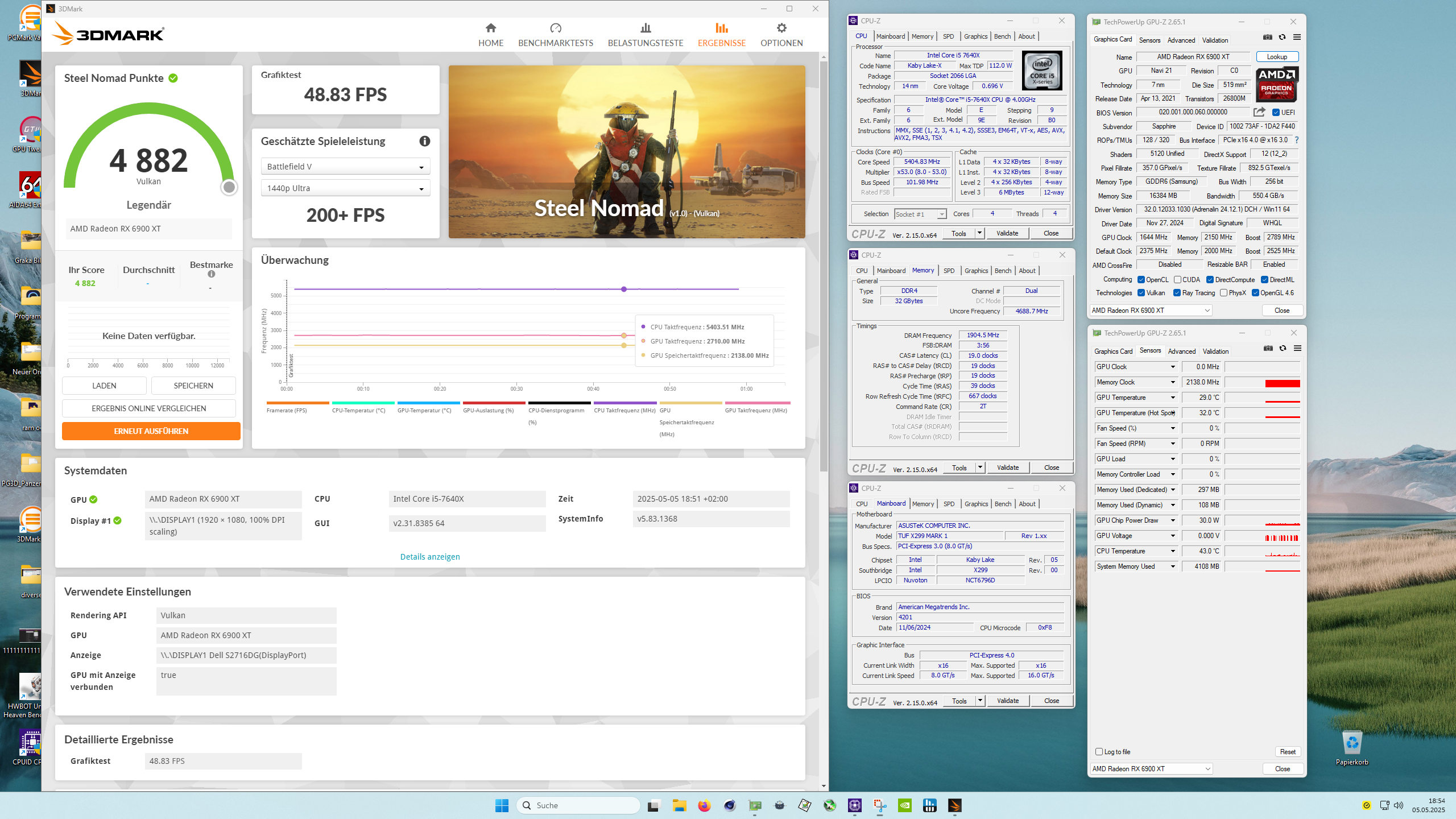Open the Battlefield V game dropdown
This screenshot has height=819, width=1456.
coord(345,167)
